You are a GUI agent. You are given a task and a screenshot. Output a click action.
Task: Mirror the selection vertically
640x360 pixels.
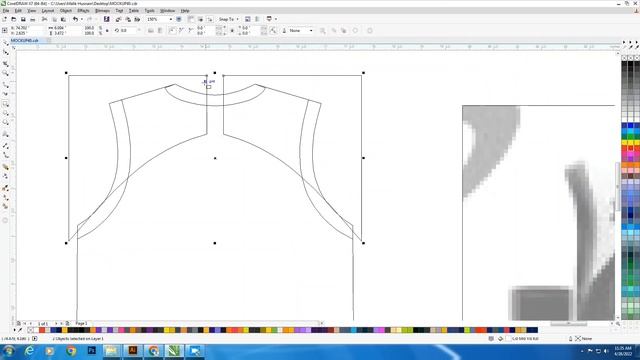(x=160, y=31)
